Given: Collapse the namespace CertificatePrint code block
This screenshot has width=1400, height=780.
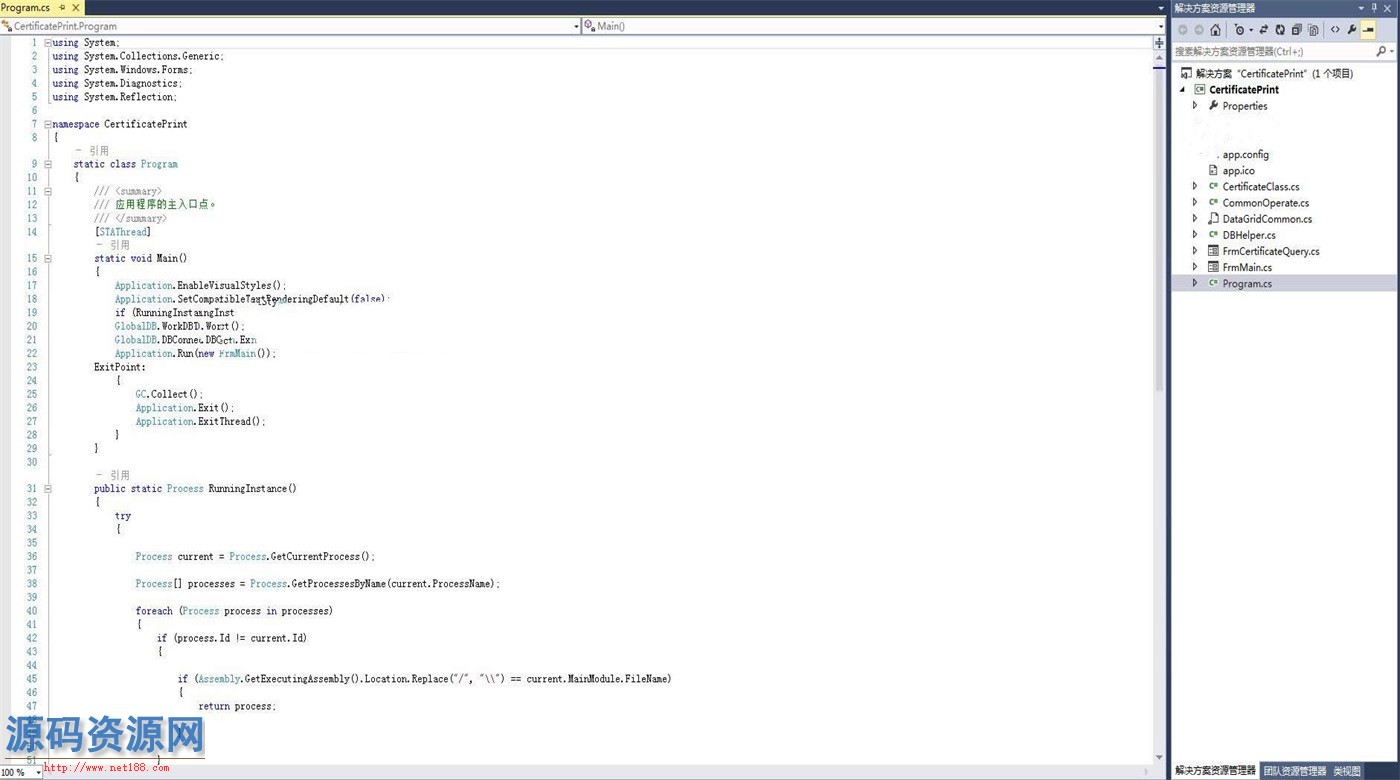Looking at the screenshot, I should pos(47,124).
